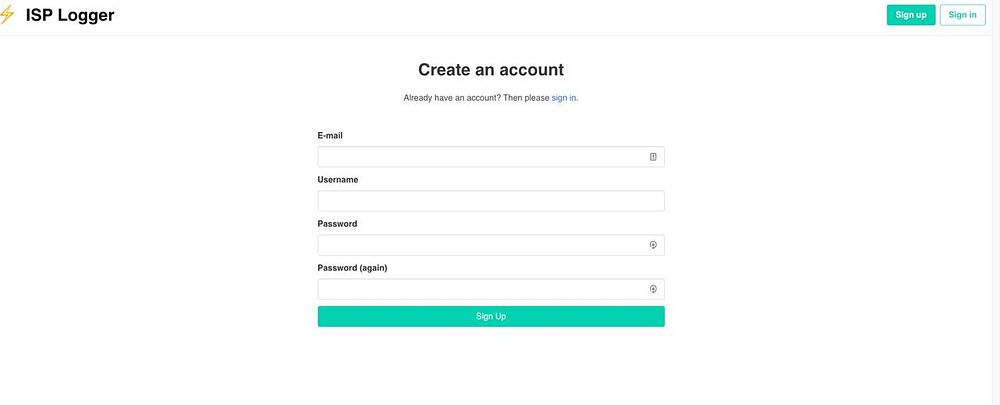Click key icon in Password (again) field
The image size is (1000, 405).
point(653,289)
